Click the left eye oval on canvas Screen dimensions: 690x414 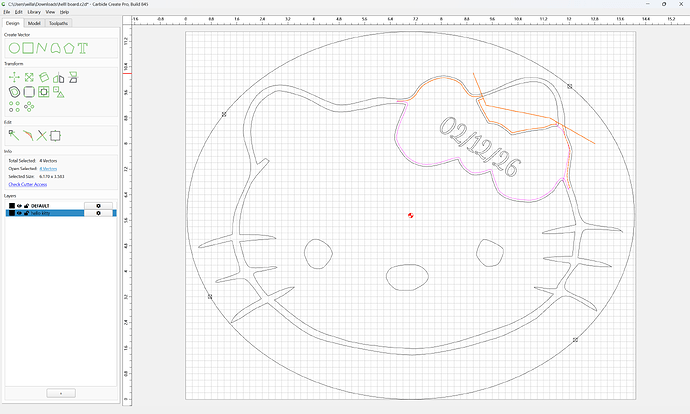click(318, 254)
